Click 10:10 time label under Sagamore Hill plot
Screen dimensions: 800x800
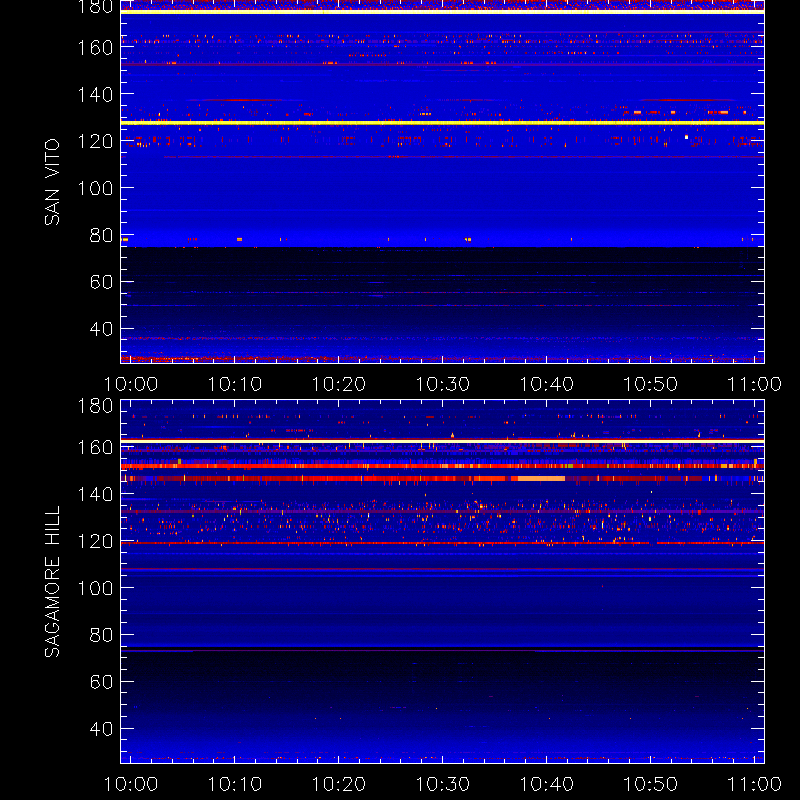(x=235, y=784)
